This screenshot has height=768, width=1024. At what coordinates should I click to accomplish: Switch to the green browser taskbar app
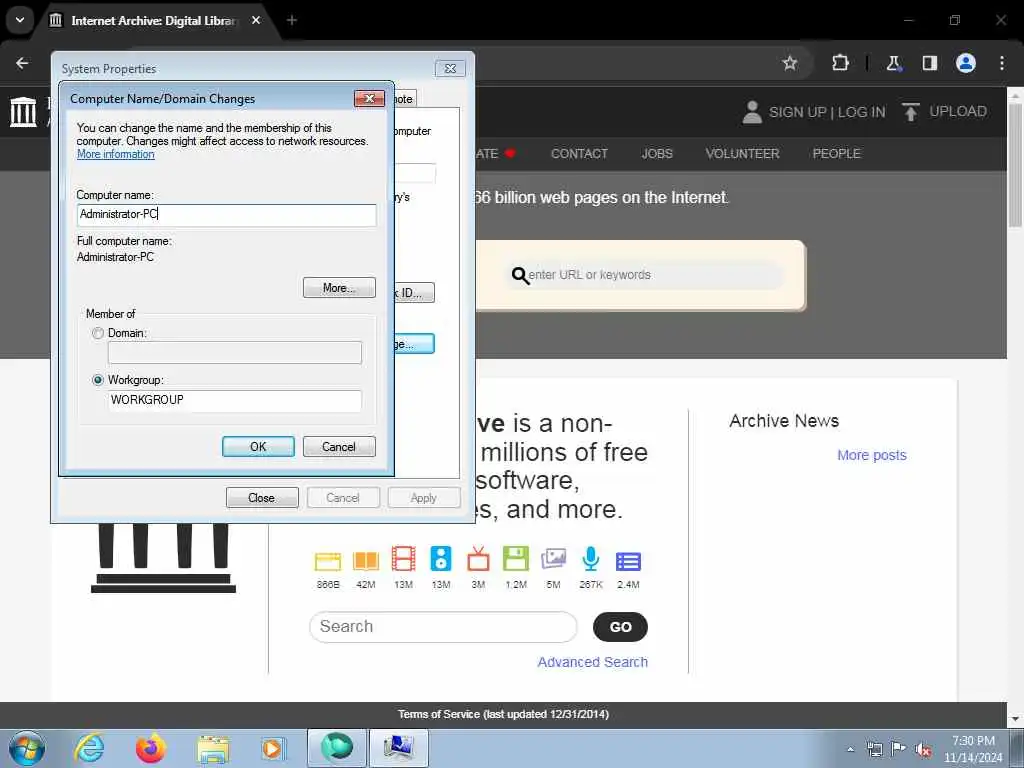336,748
